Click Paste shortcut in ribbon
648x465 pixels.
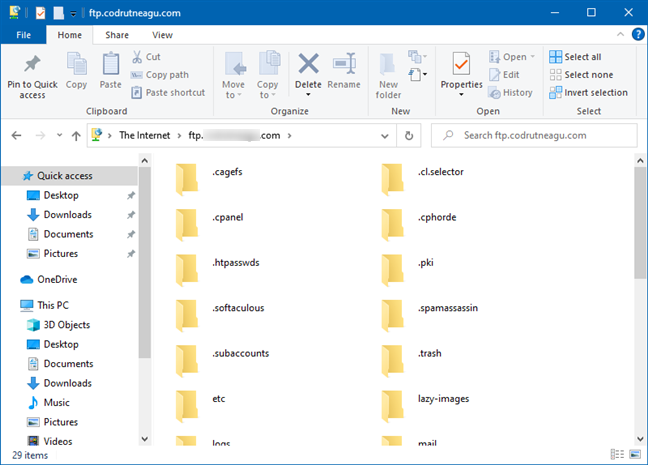(x=168, y=93)
